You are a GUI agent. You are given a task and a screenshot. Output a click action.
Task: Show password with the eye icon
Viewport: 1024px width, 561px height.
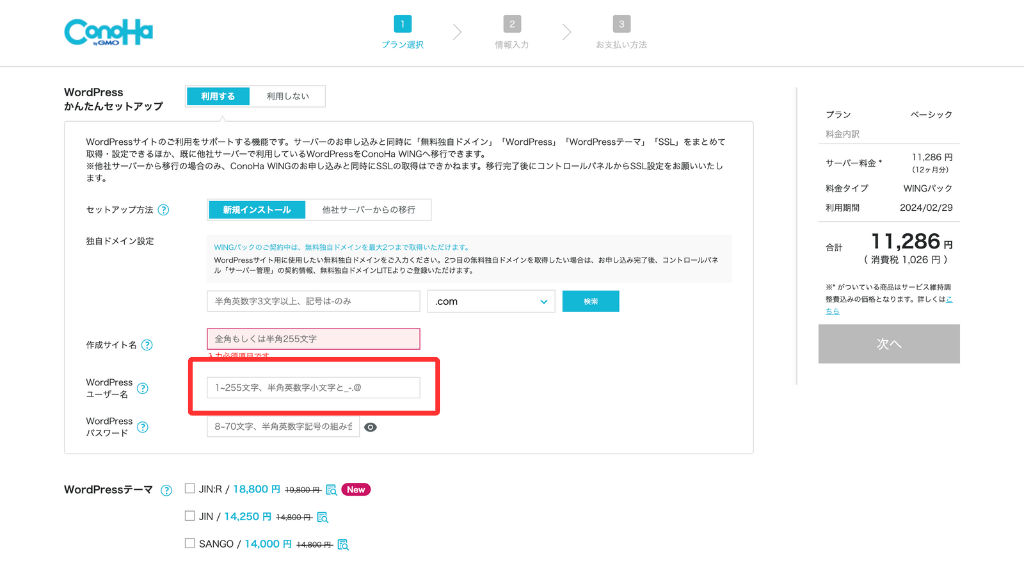click(x=370, y=427)
